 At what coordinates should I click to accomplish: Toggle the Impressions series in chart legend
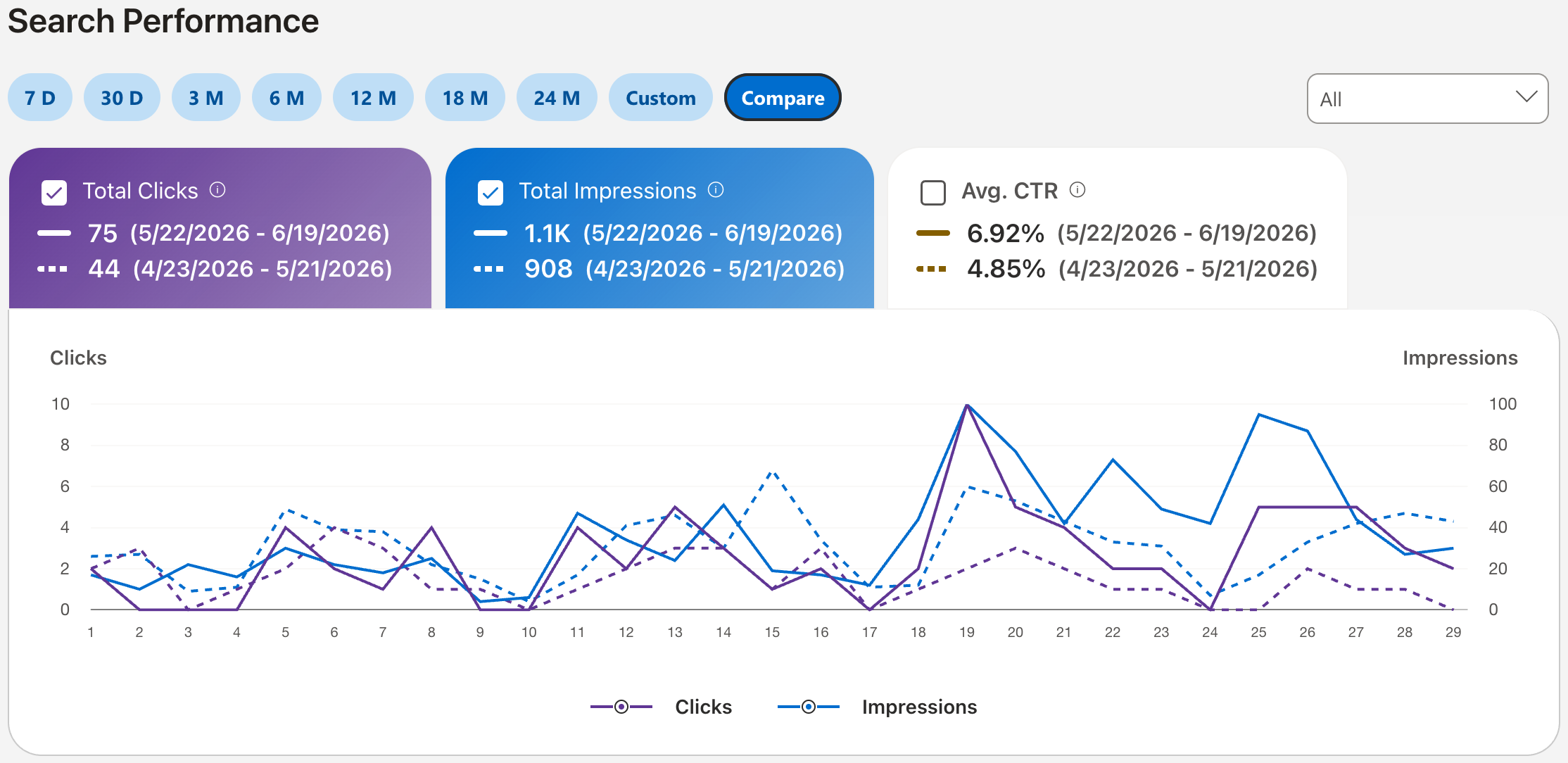point(878,707)
